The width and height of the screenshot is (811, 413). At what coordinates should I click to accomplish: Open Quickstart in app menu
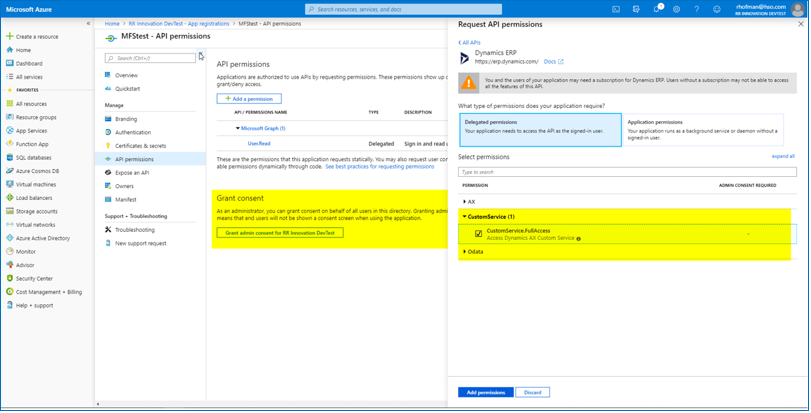tap(127, 89)
